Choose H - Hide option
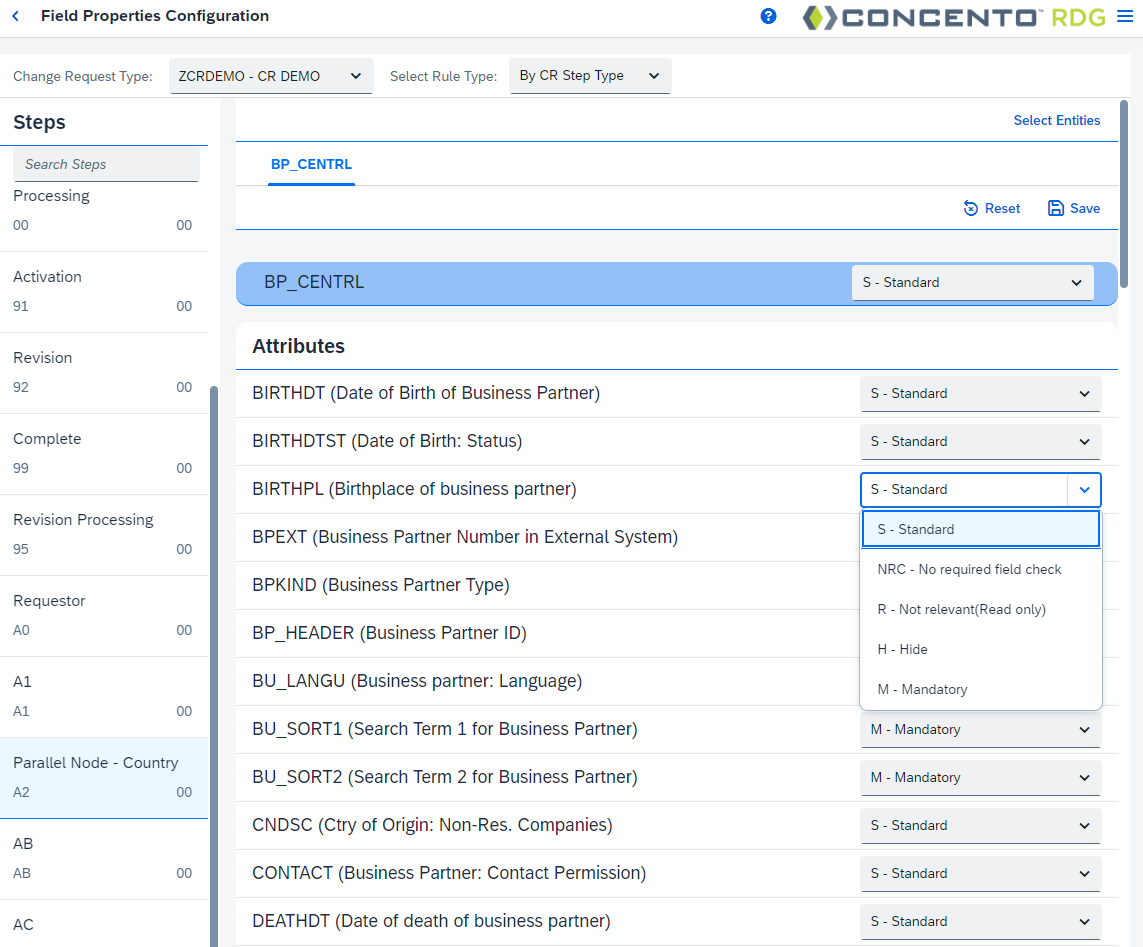Screen dimensions: 1143x947 [x=980, y=650]
